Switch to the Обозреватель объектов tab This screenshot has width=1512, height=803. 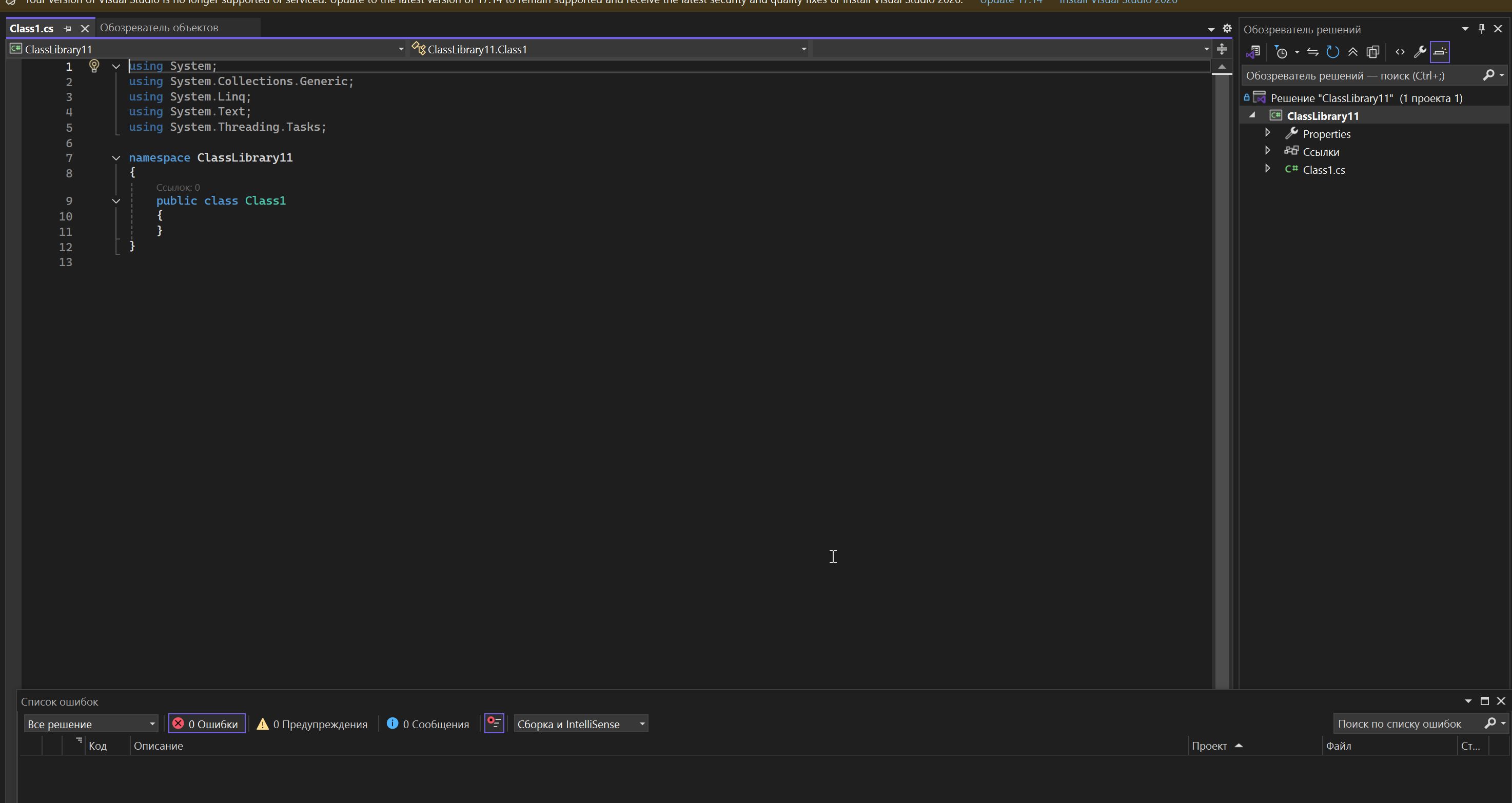coord(159,28)
